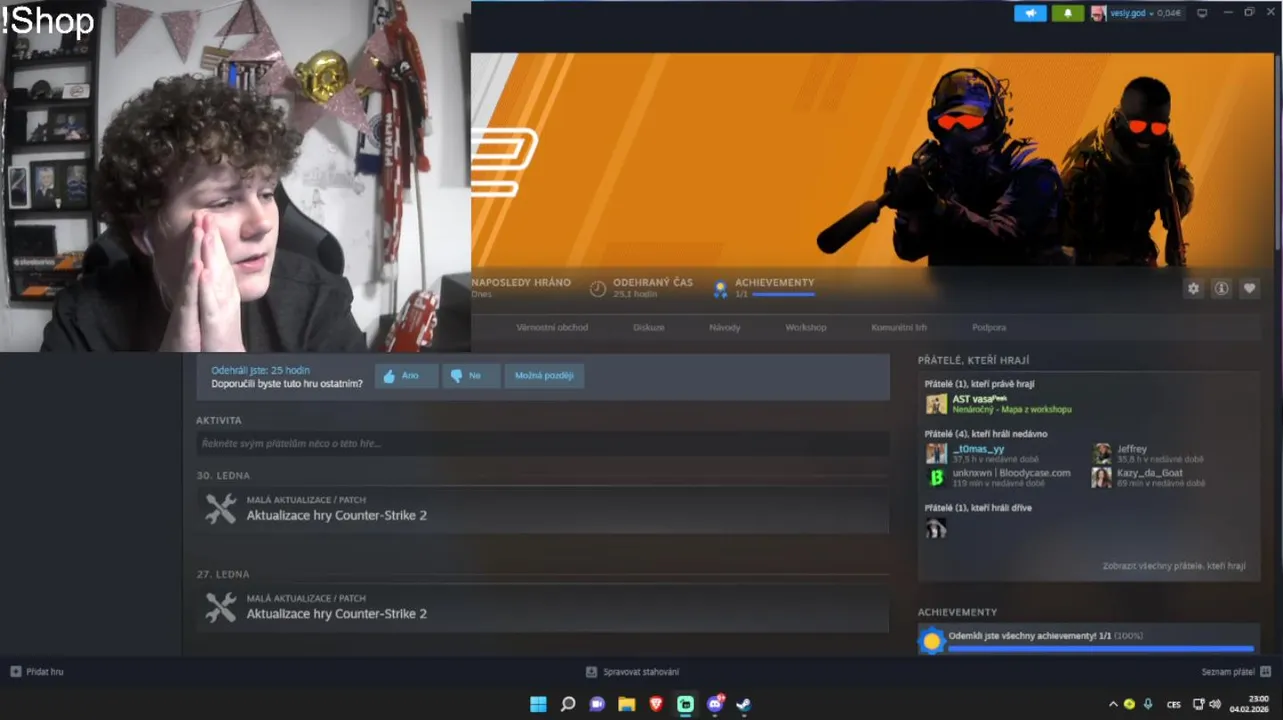
Task: Open the Věrnostní obchod tab
Action: coord(552,327)
